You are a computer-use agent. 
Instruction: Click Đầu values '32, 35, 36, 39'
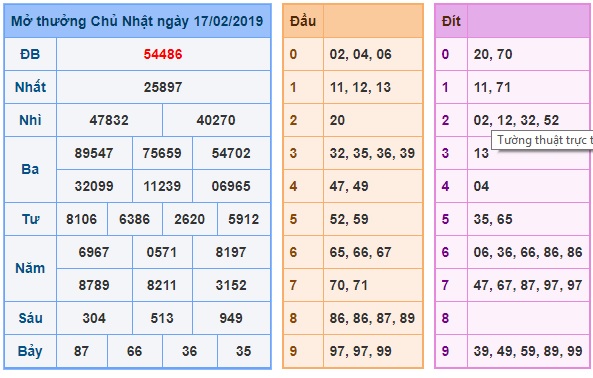372,153
